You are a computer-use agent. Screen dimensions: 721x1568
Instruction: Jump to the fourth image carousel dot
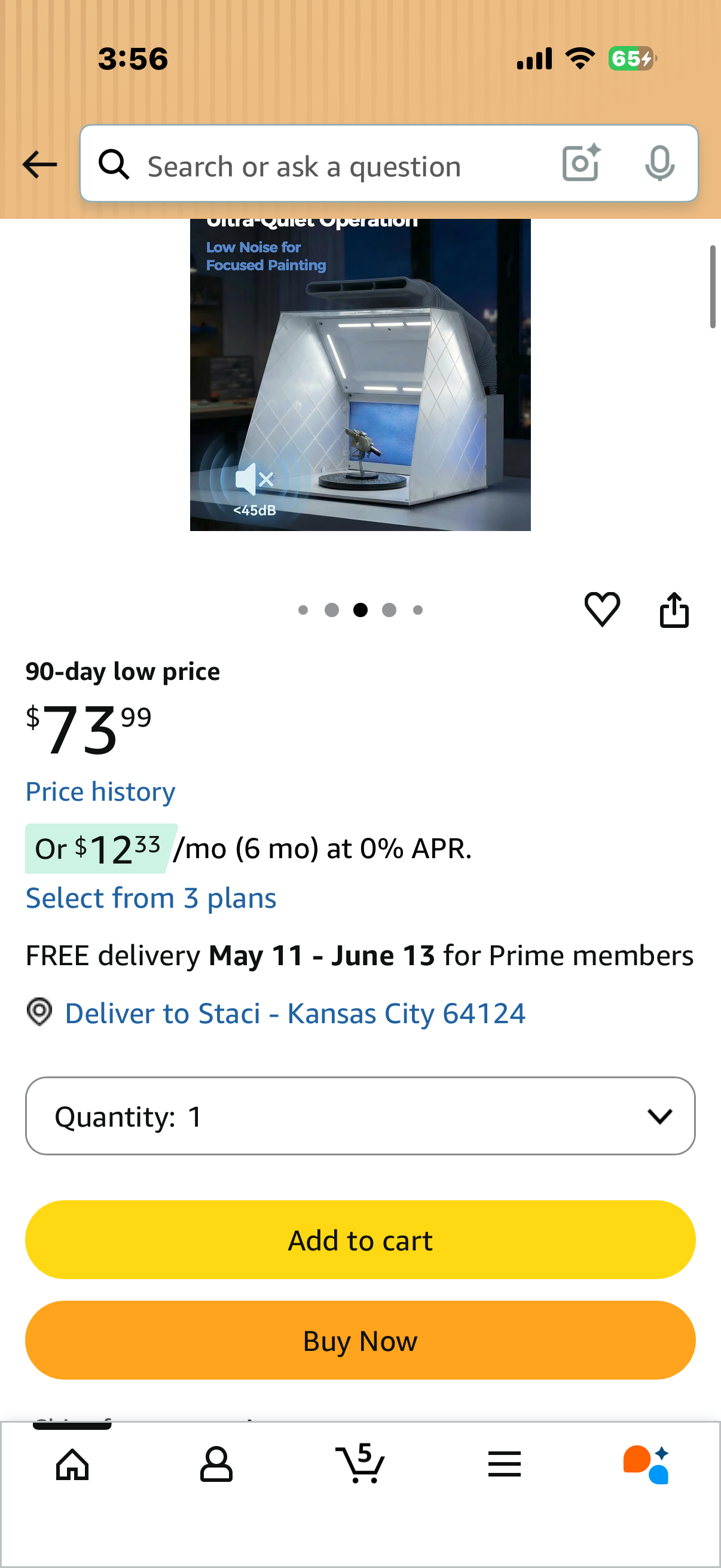(x=389, y=610)
